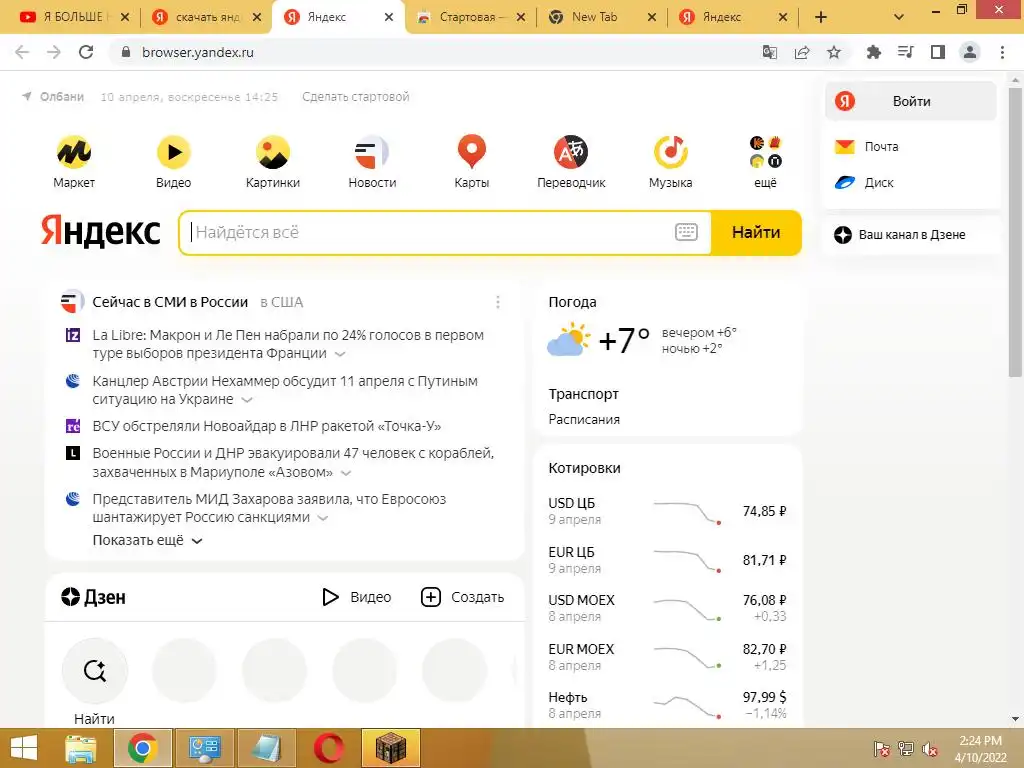Click the page vertical scrollbar thumb
Image resolution: width=1024 pixels, height=768 pixels.
(x=1015, y=232)
